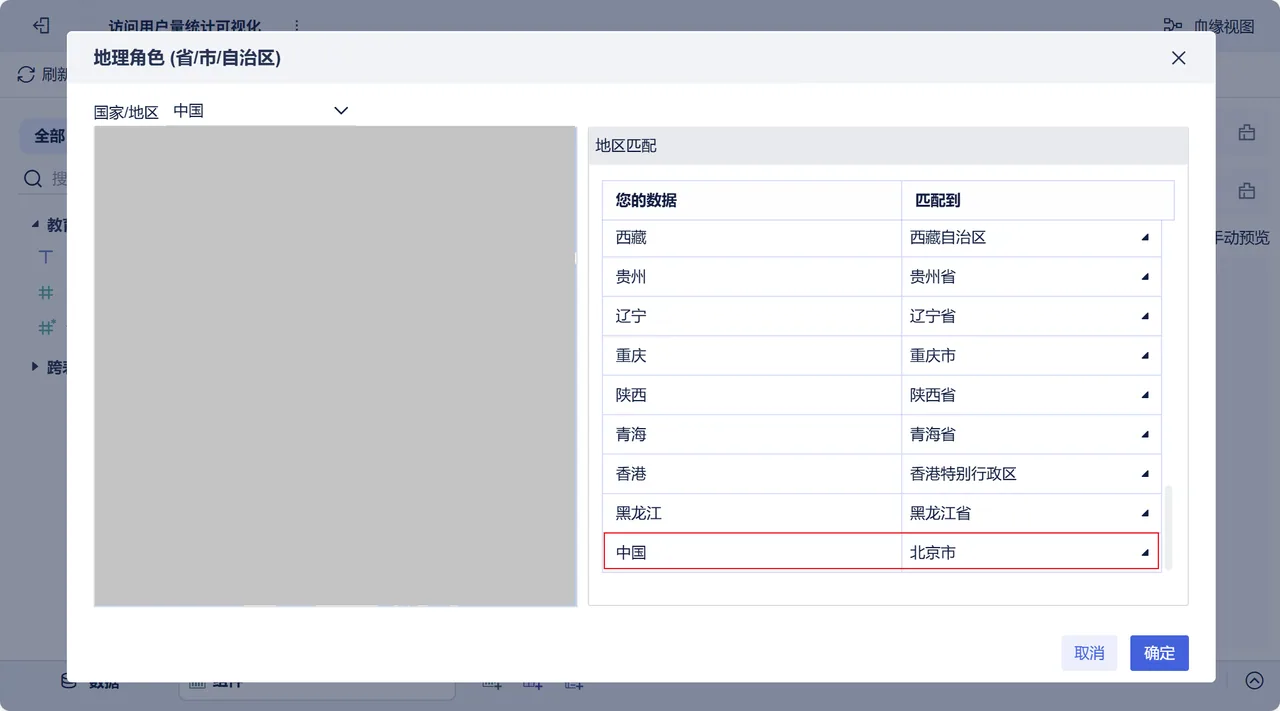Select the 青海 data cell
The image size is (1280, 711).
tap(752, 434)
